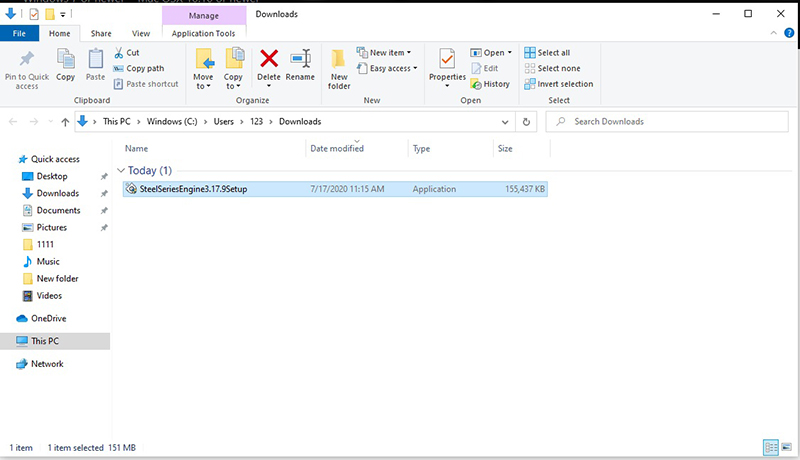Viewport: 800px width, 460px height.
Task: Go up one folder level arrow
Action: [65, 122]
